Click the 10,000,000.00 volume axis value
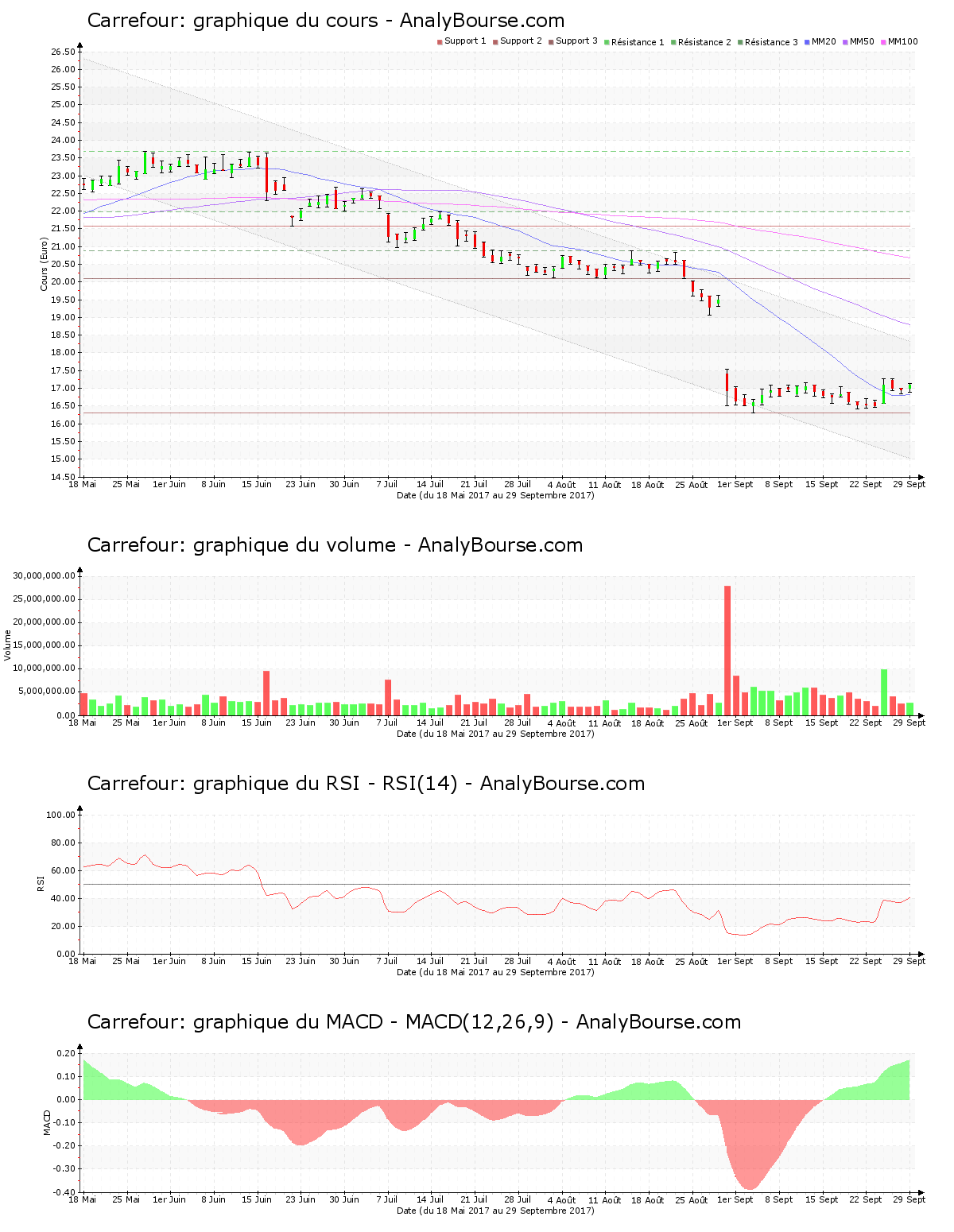This screenshot has height=1232, width=954. 45,668
